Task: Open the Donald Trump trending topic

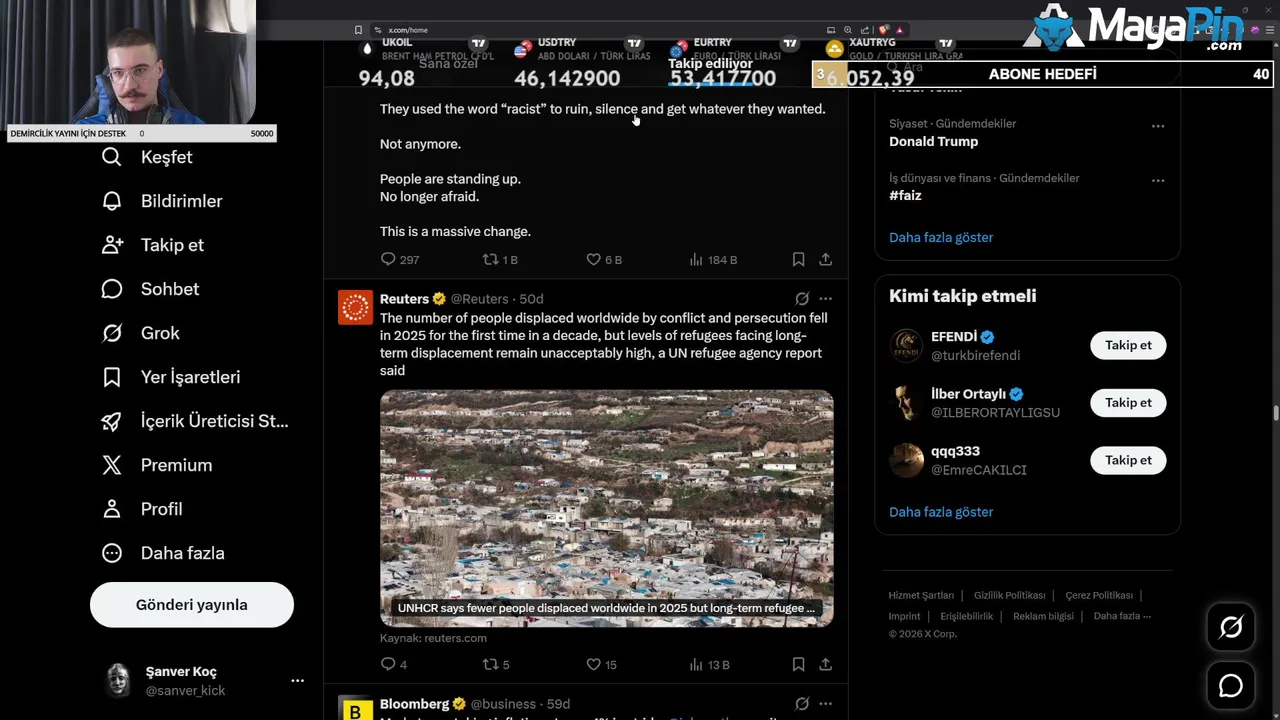Action: (933, 142)
